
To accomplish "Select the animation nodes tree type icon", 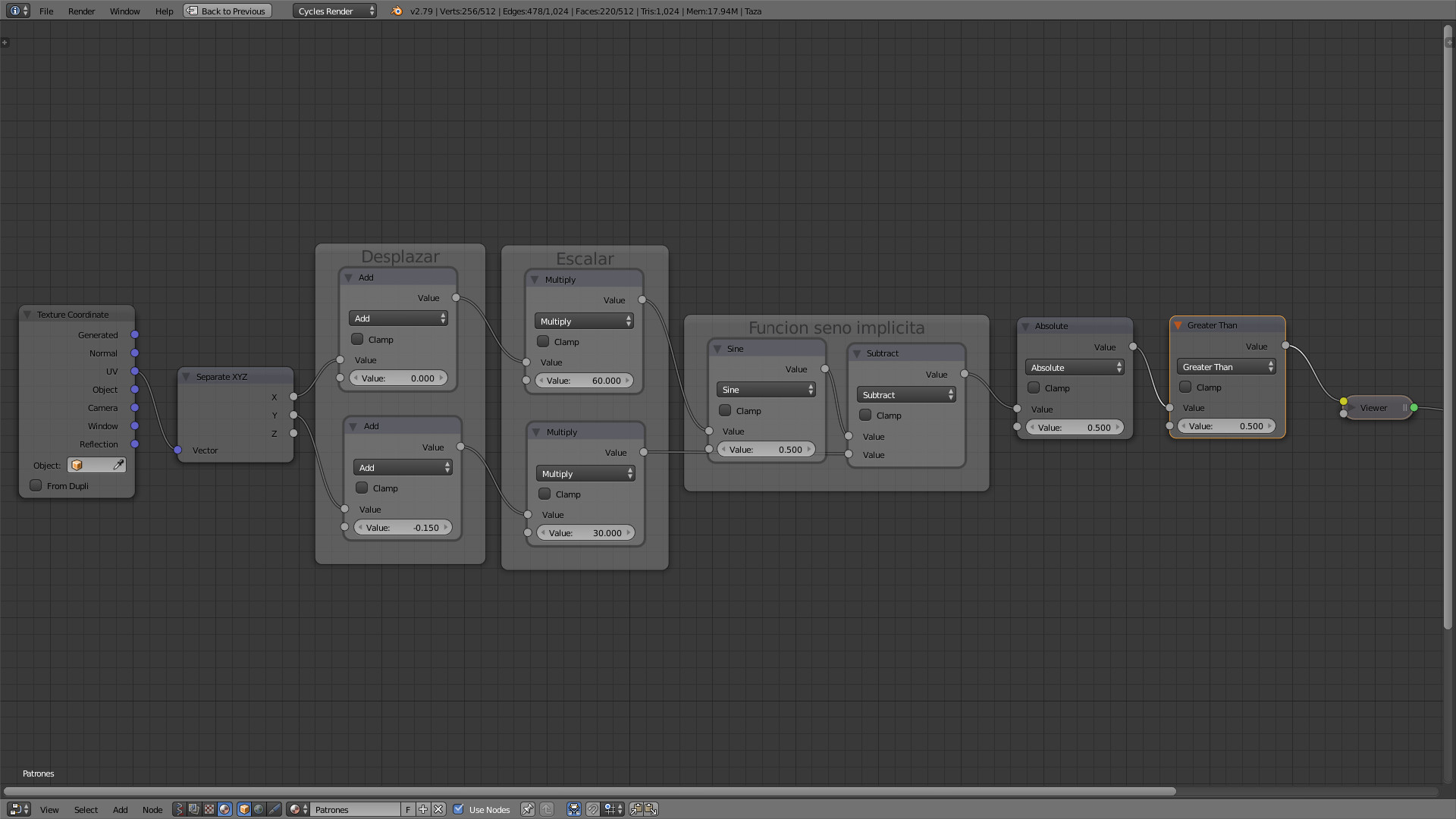I will point(179,809).
